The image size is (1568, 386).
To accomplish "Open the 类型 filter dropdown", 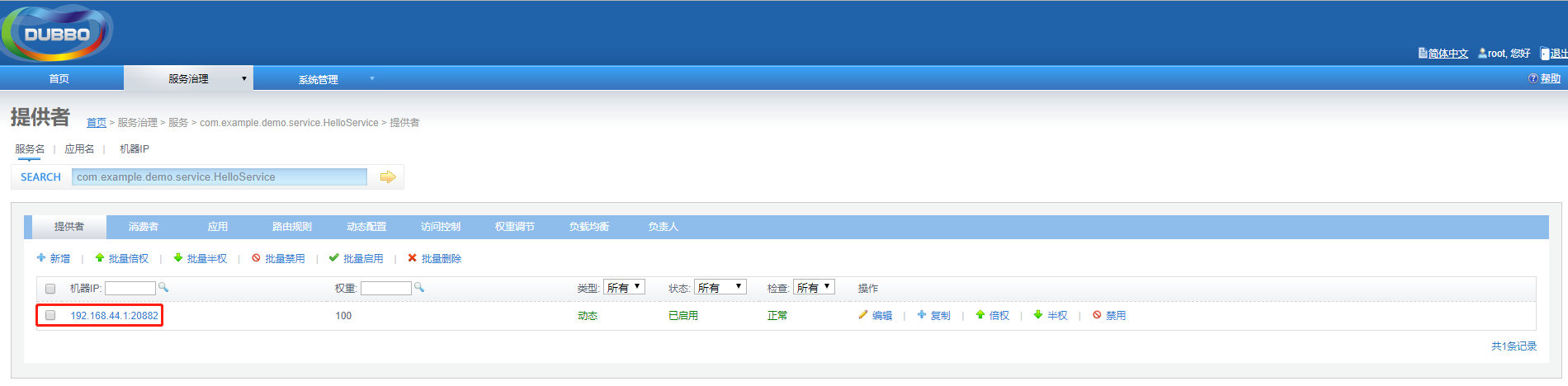I will coord(624,287).
